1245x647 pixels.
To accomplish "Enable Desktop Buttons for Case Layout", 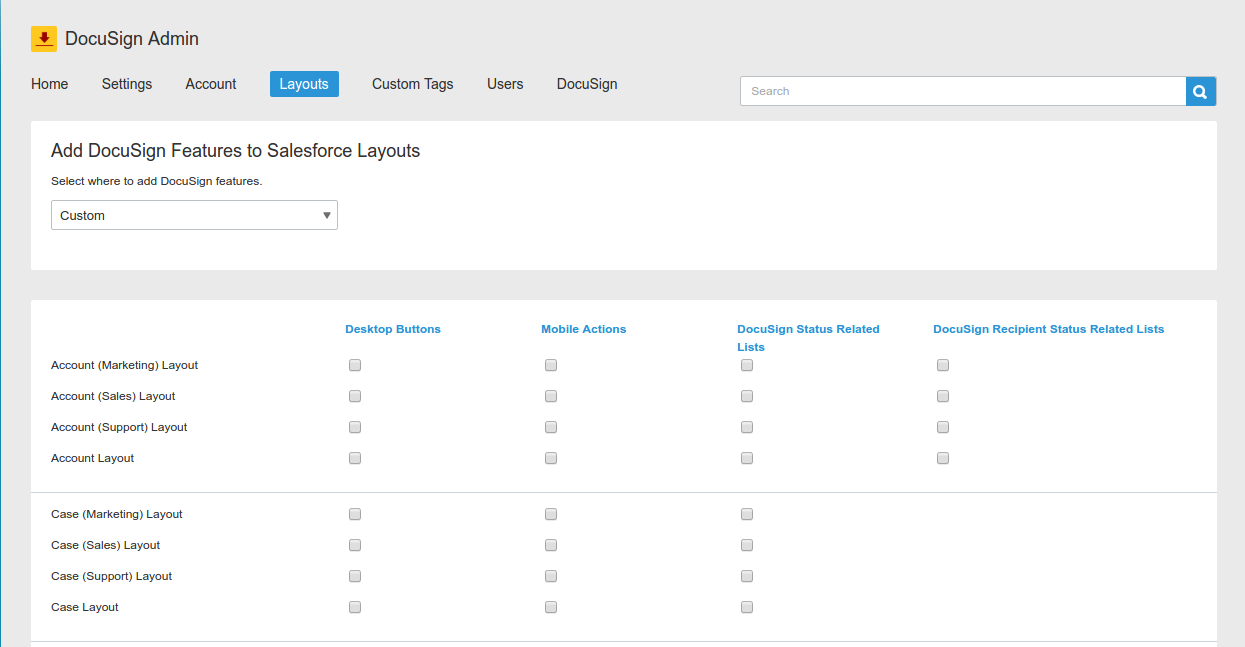I will click(x=355, y=607).
